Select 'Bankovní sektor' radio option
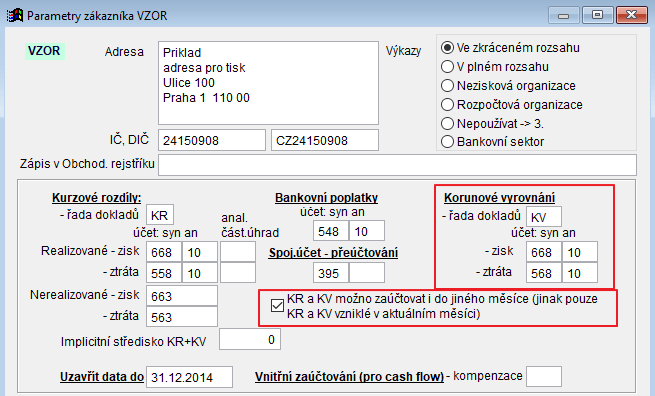655x396 pixels. 492,142
